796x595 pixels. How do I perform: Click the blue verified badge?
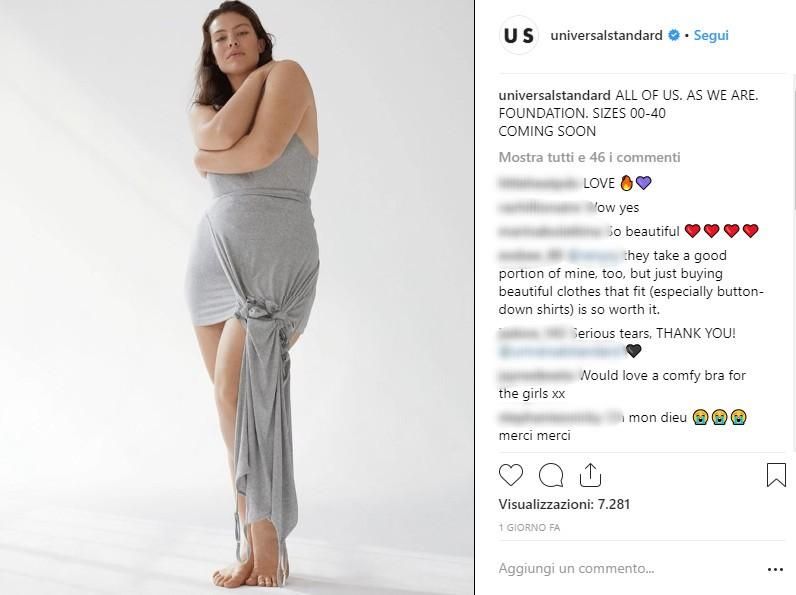coord(674,35)
